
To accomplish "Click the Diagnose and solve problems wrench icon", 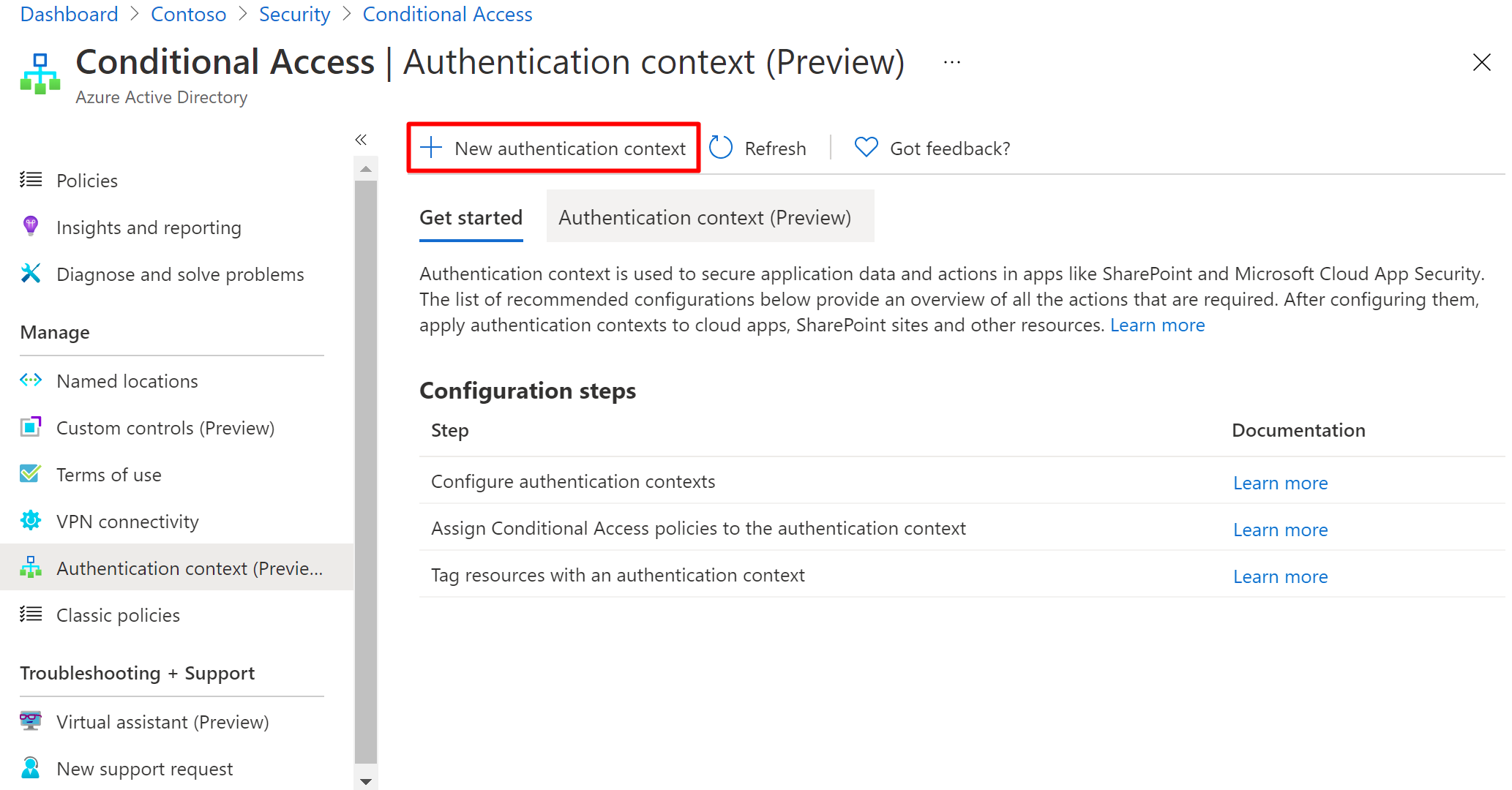I will pos(31,274).
